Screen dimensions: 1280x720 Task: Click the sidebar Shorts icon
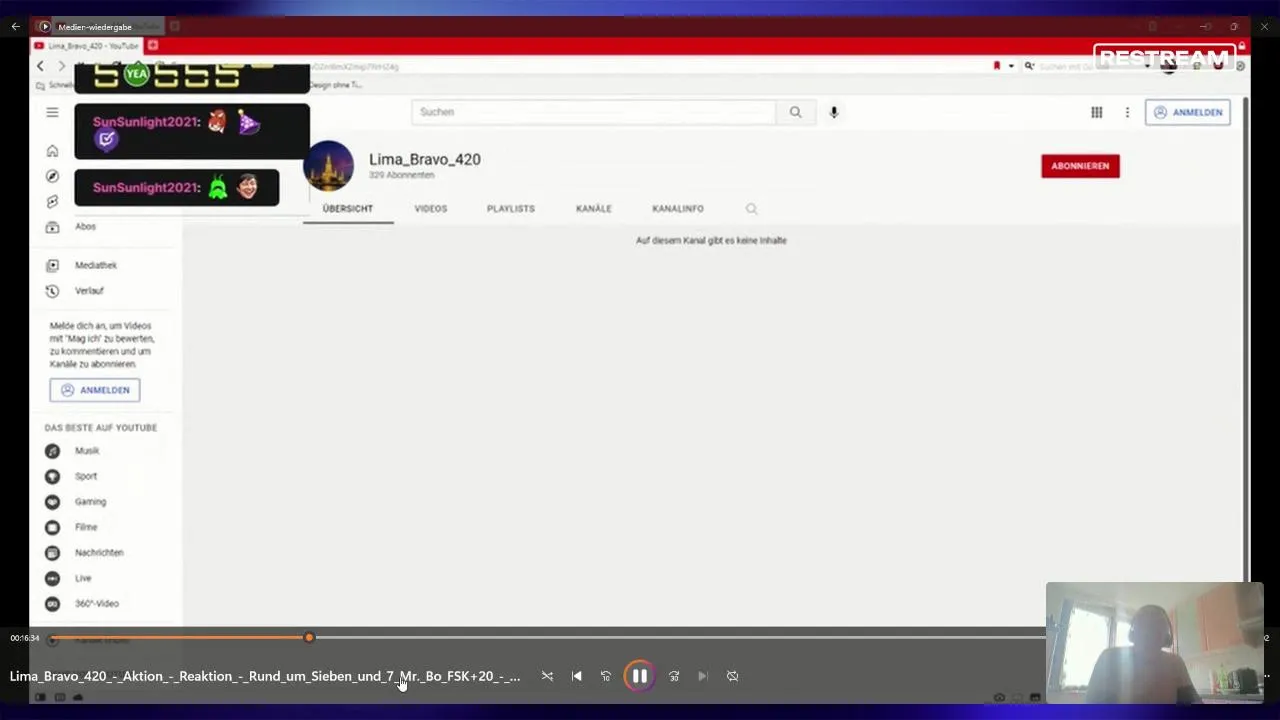coord(52,201)
